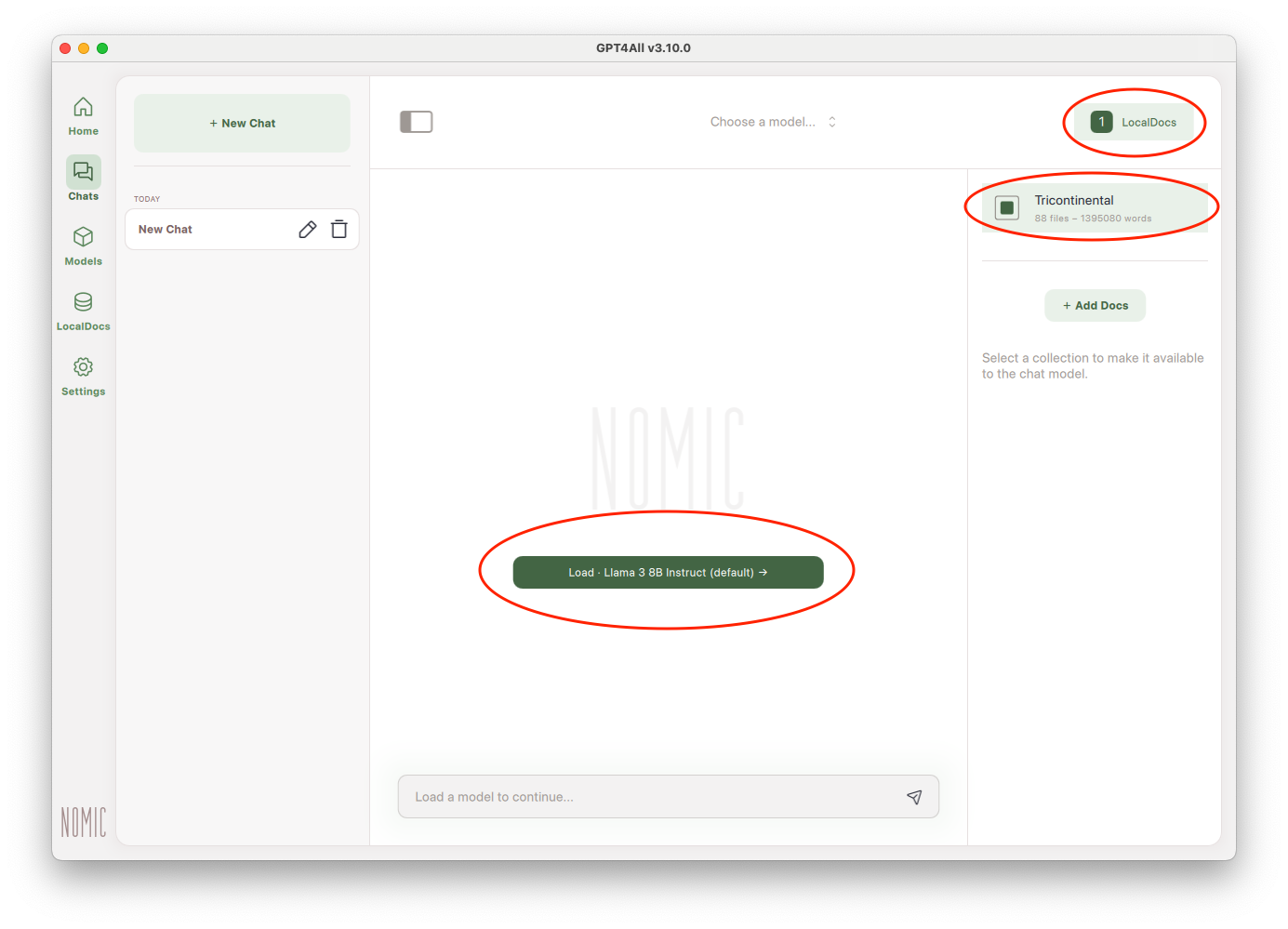The height and width of the screenshot is (929, 1288).
Task: Open the Chats view in the sidebar
Action: tap(83, 179)
